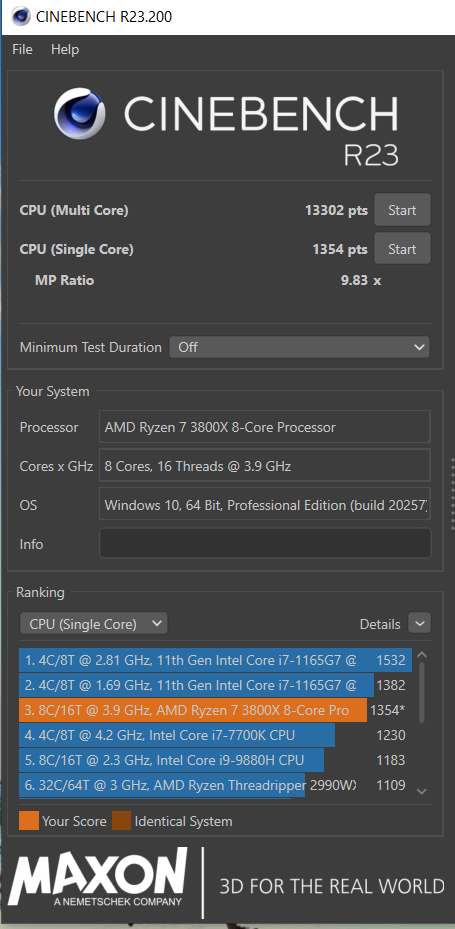Click the side panel drag handle dots
The width and height of the screenshot is (455, 929).
[x=453, y=494]
